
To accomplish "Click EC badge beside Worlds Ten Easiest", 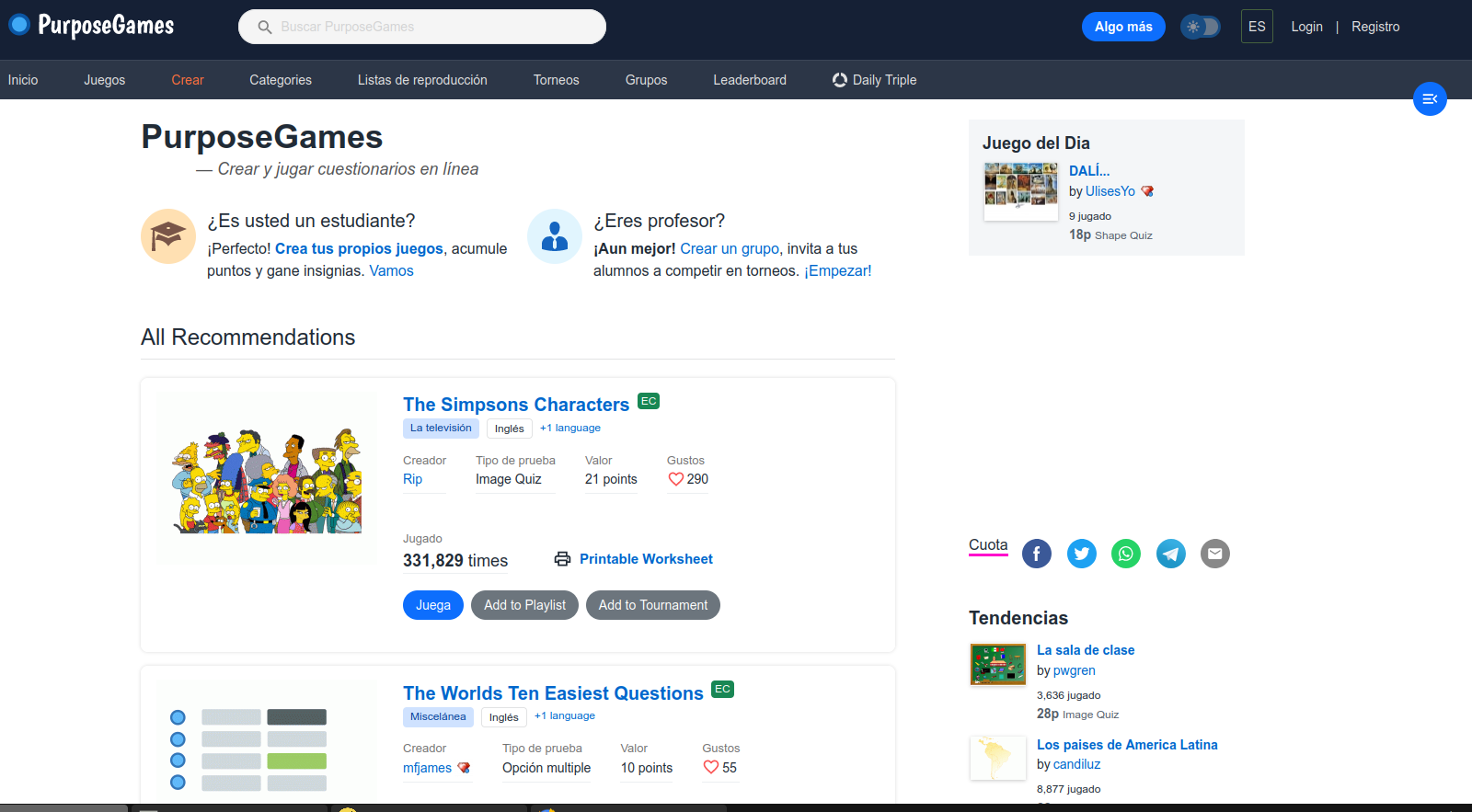I will (722, 689).
